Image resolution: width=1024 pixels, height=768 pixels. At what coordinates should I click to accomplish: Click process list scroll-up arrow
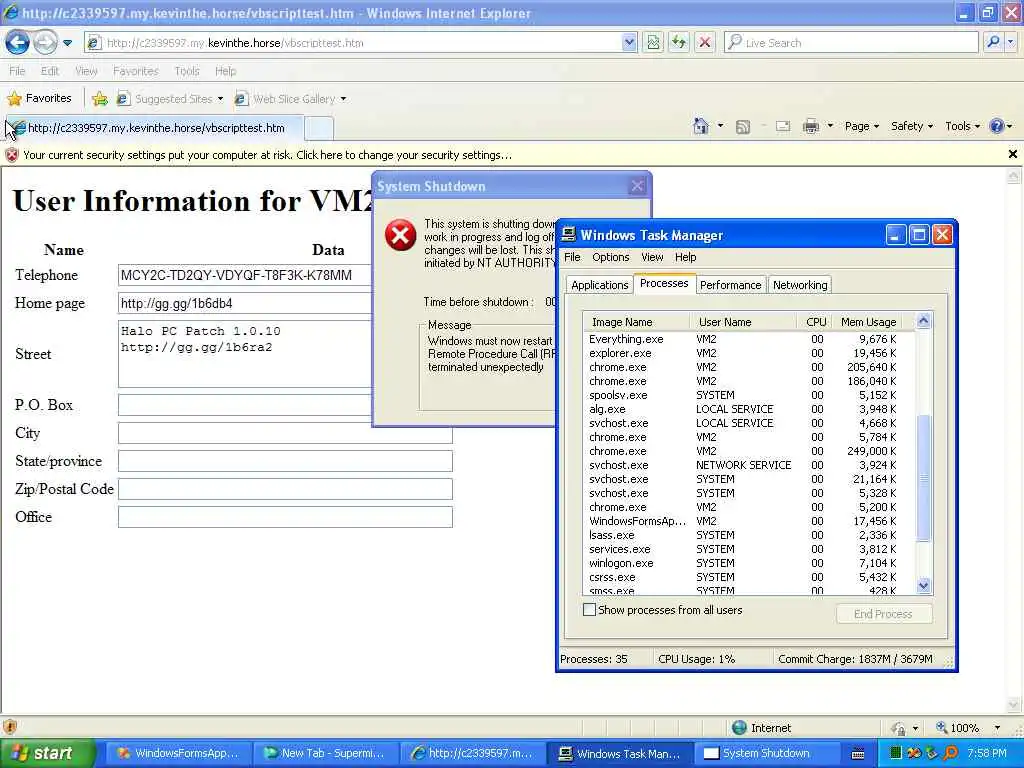(x=923, y=321)
